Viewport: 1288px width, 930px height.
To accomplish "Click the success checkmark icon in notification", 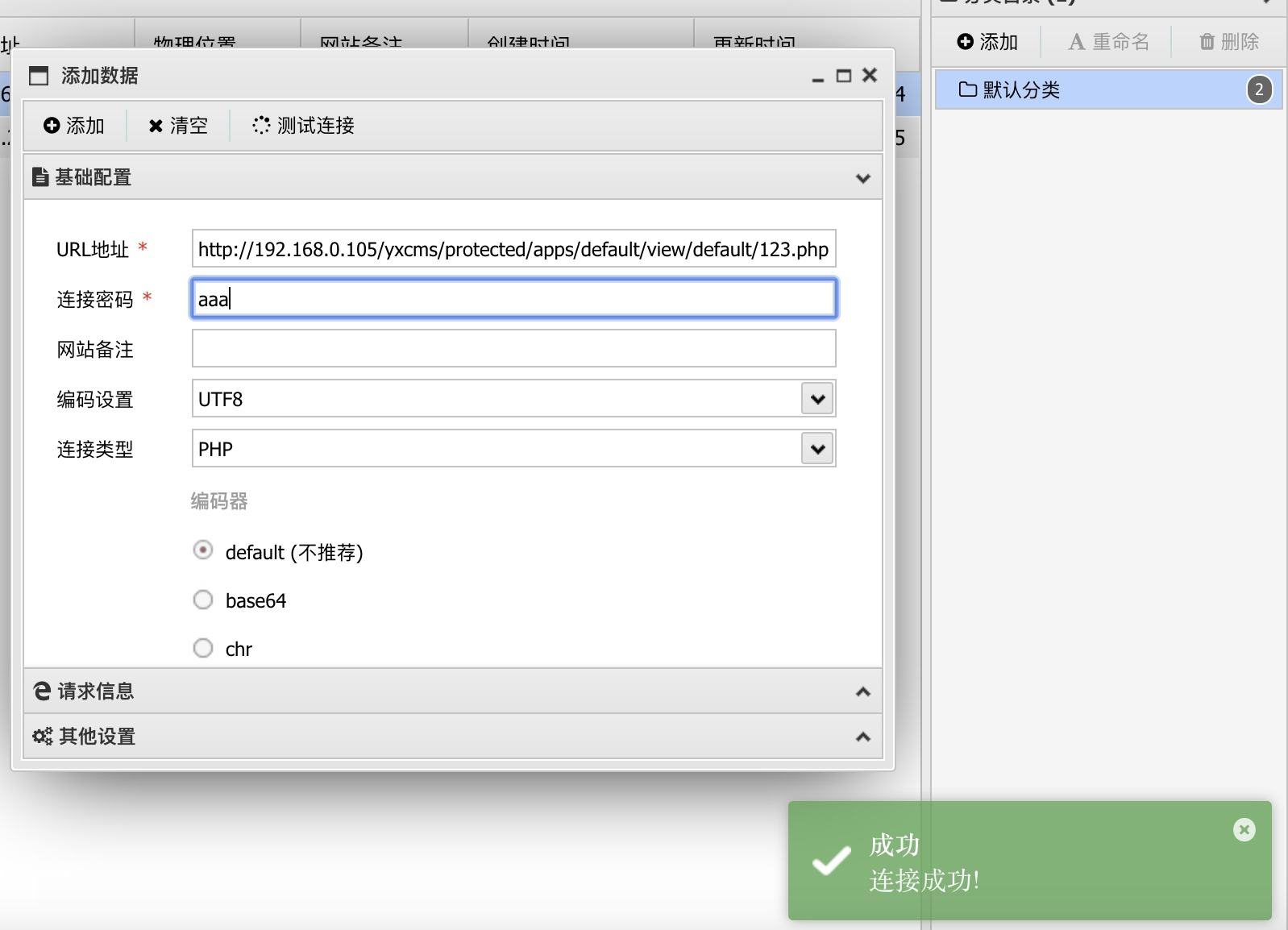I will point(831,860).
